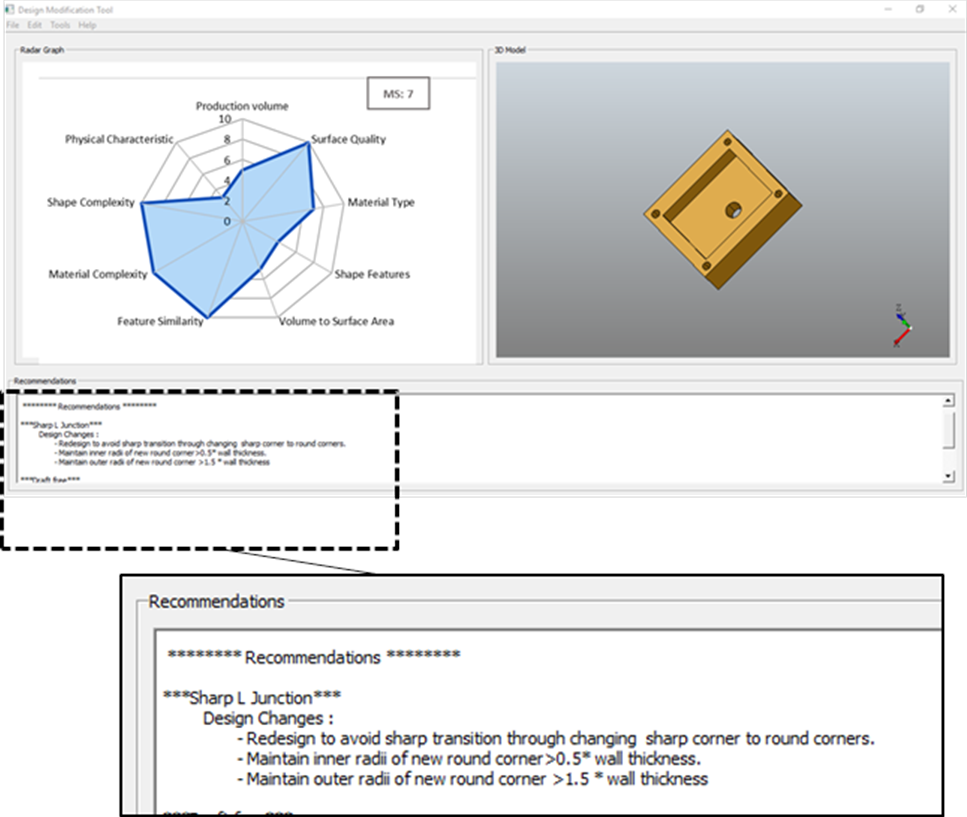Click the Shape Complexity axis label
This screenshot has height=817, width=967.
[90, 203]
